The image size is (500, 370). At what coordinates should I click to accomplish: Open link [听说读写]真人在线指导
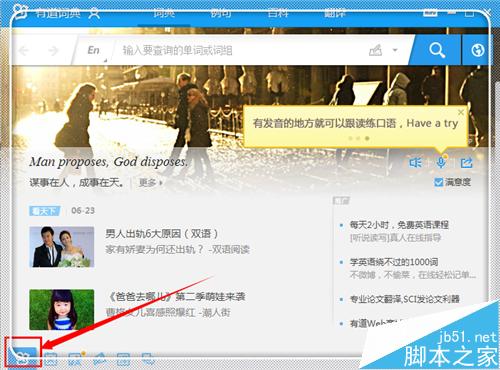tap(395, 238)
